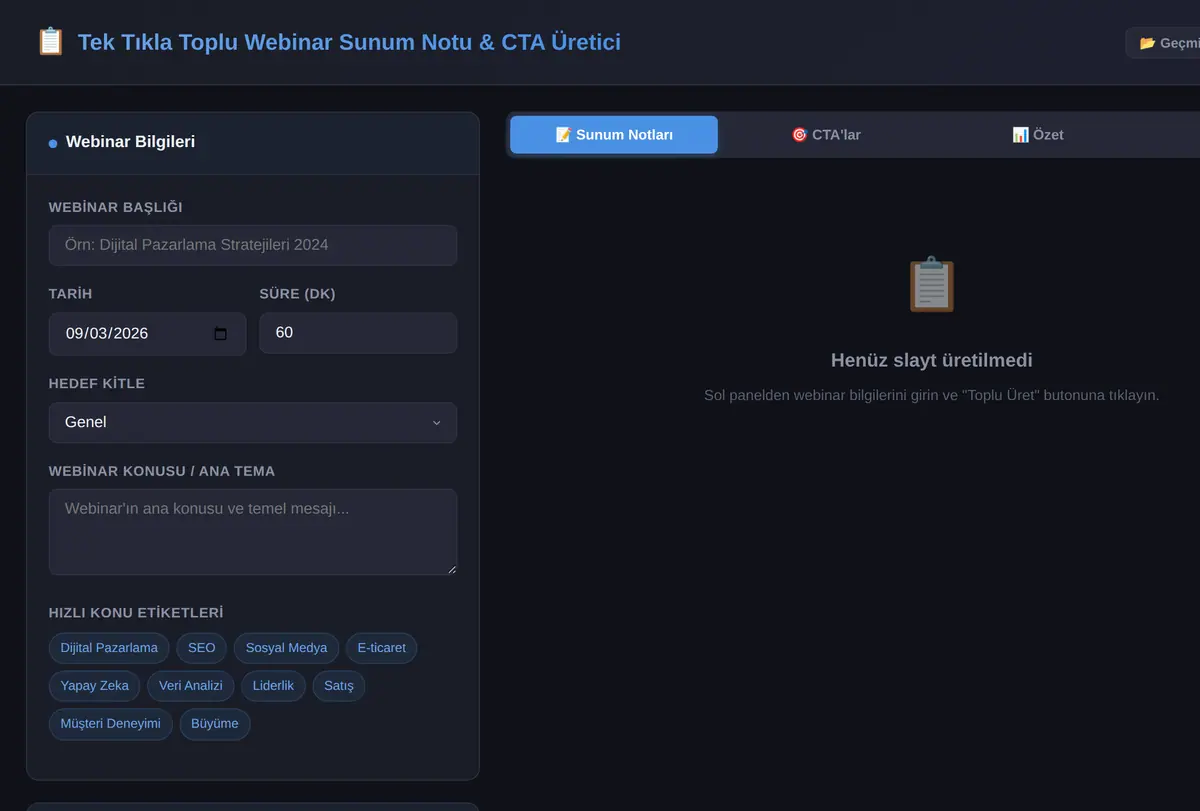Click the page title Tek Tıkla Toplu Webinar

pos(349,42)
